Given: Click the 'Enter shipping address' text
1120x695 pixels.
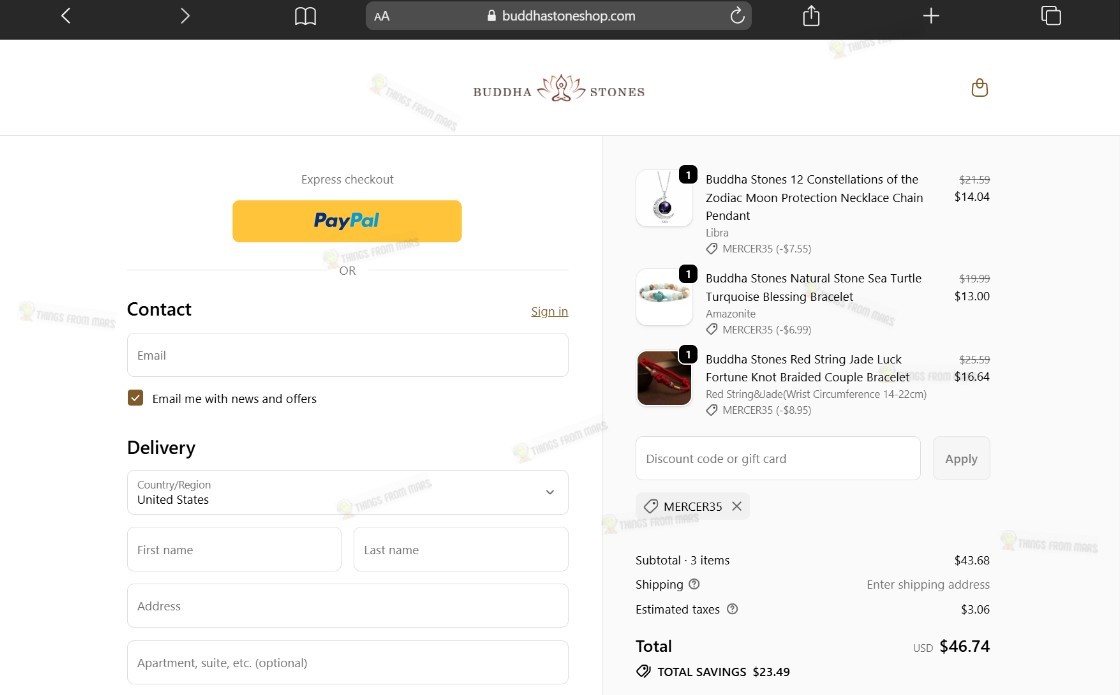Looking at the screenshot, I should [x=928, y=584].
